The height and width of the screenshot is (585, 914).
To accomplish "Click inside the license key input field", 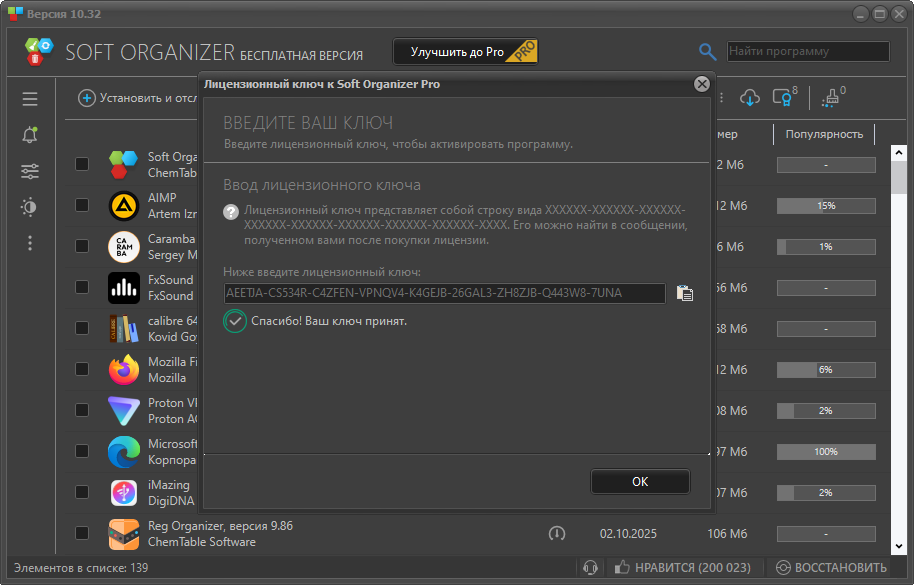I will click(445, 293).
